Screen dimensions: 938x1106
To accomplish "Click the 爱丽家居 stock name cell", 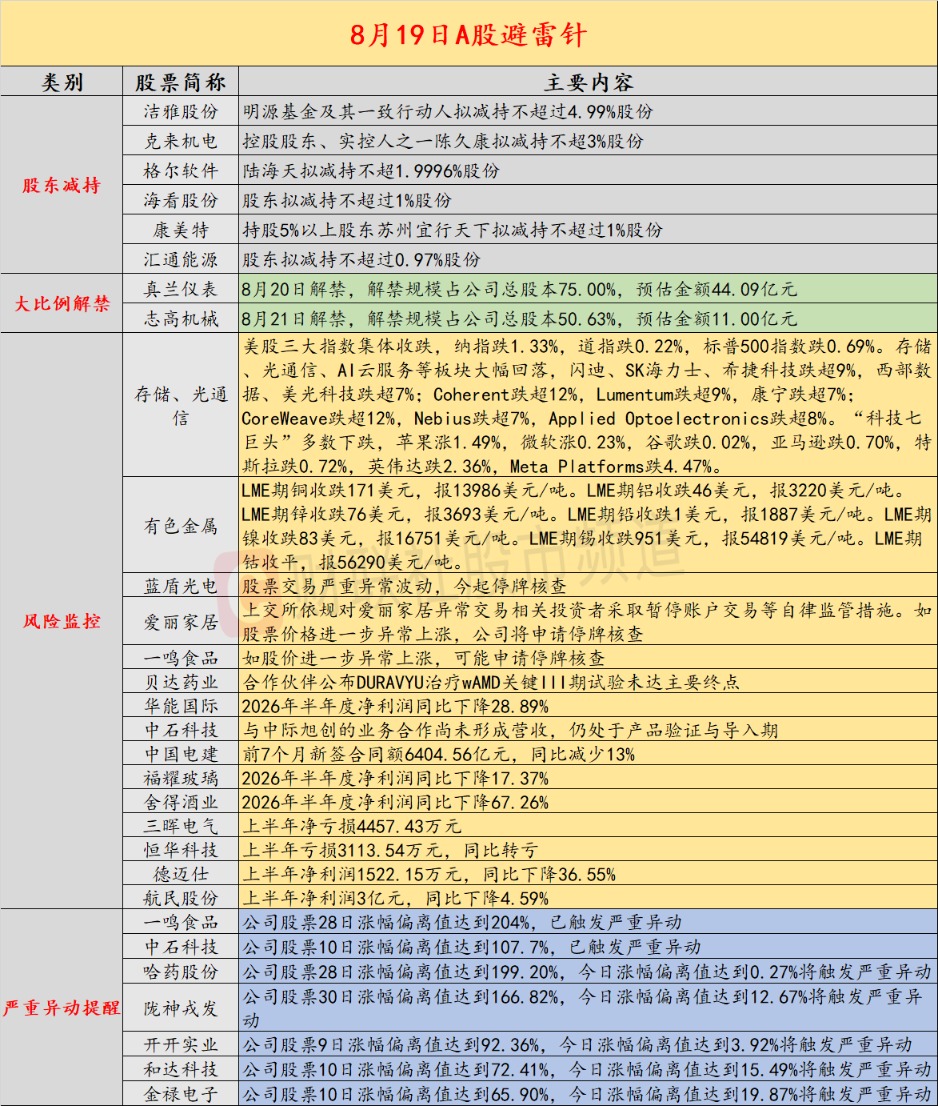I will coord(181,621).
